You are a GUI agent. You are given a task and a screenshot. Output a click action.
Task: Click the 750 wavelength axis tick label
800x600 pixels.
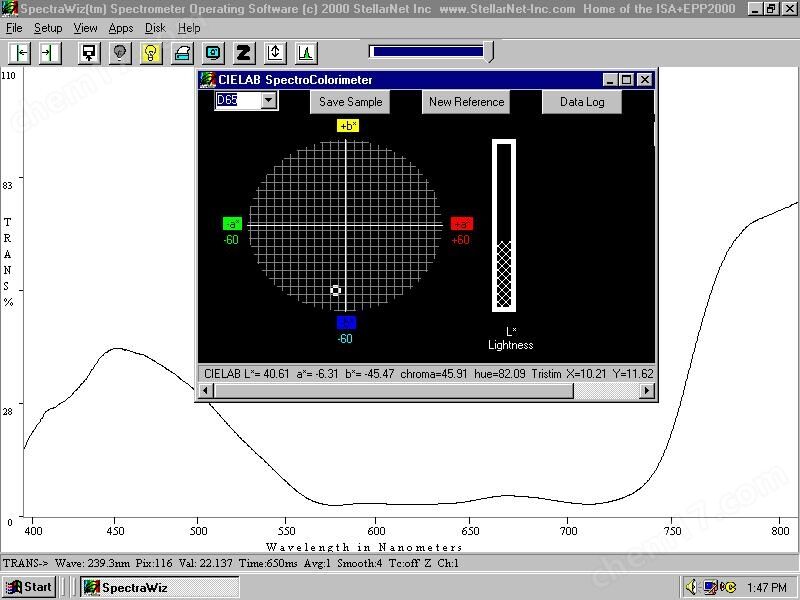coord(672,531)
